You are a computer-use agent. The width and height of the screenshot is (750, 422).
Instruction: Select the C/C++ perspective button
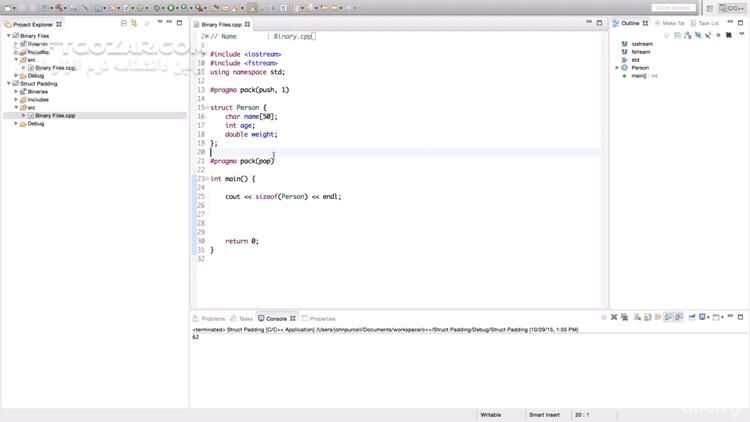pyautogui.click(x=729, y=8)
